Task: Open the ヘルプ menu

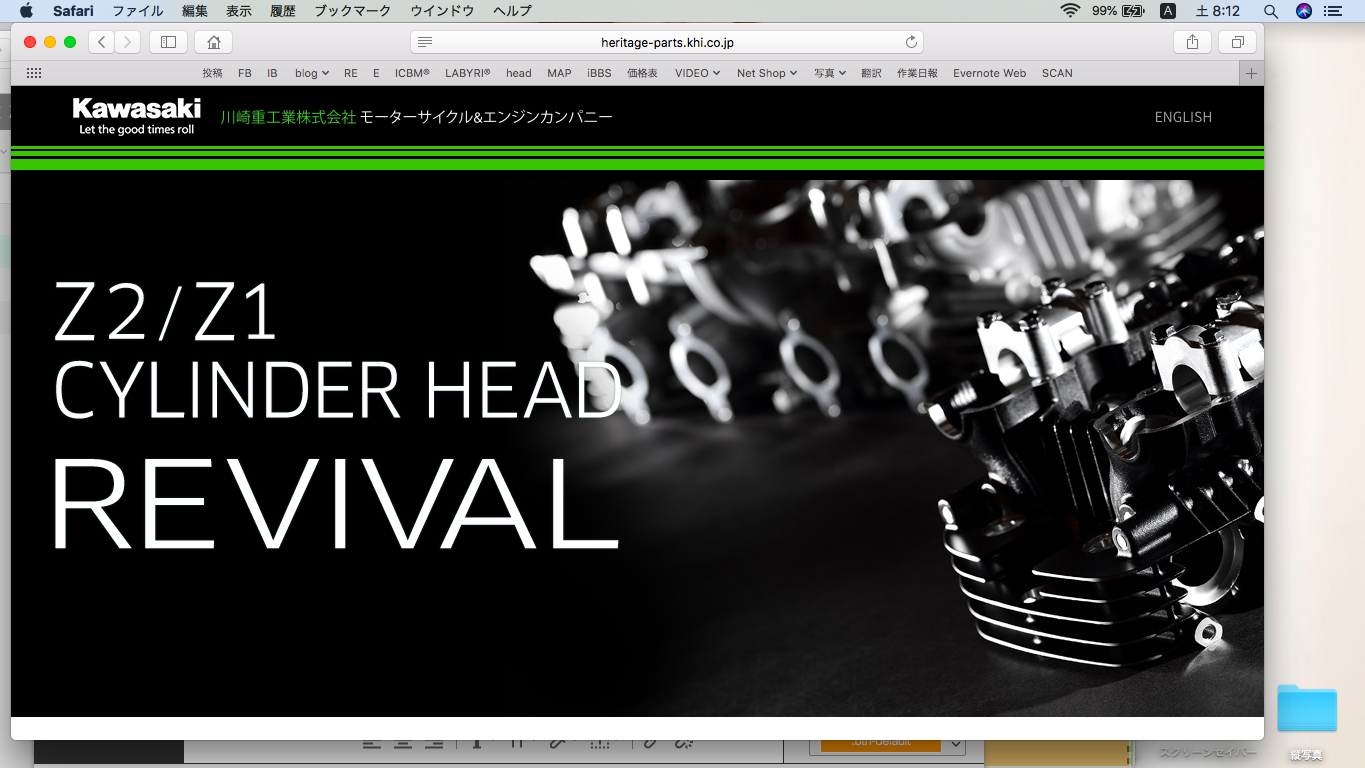Action: click(512, 11)
